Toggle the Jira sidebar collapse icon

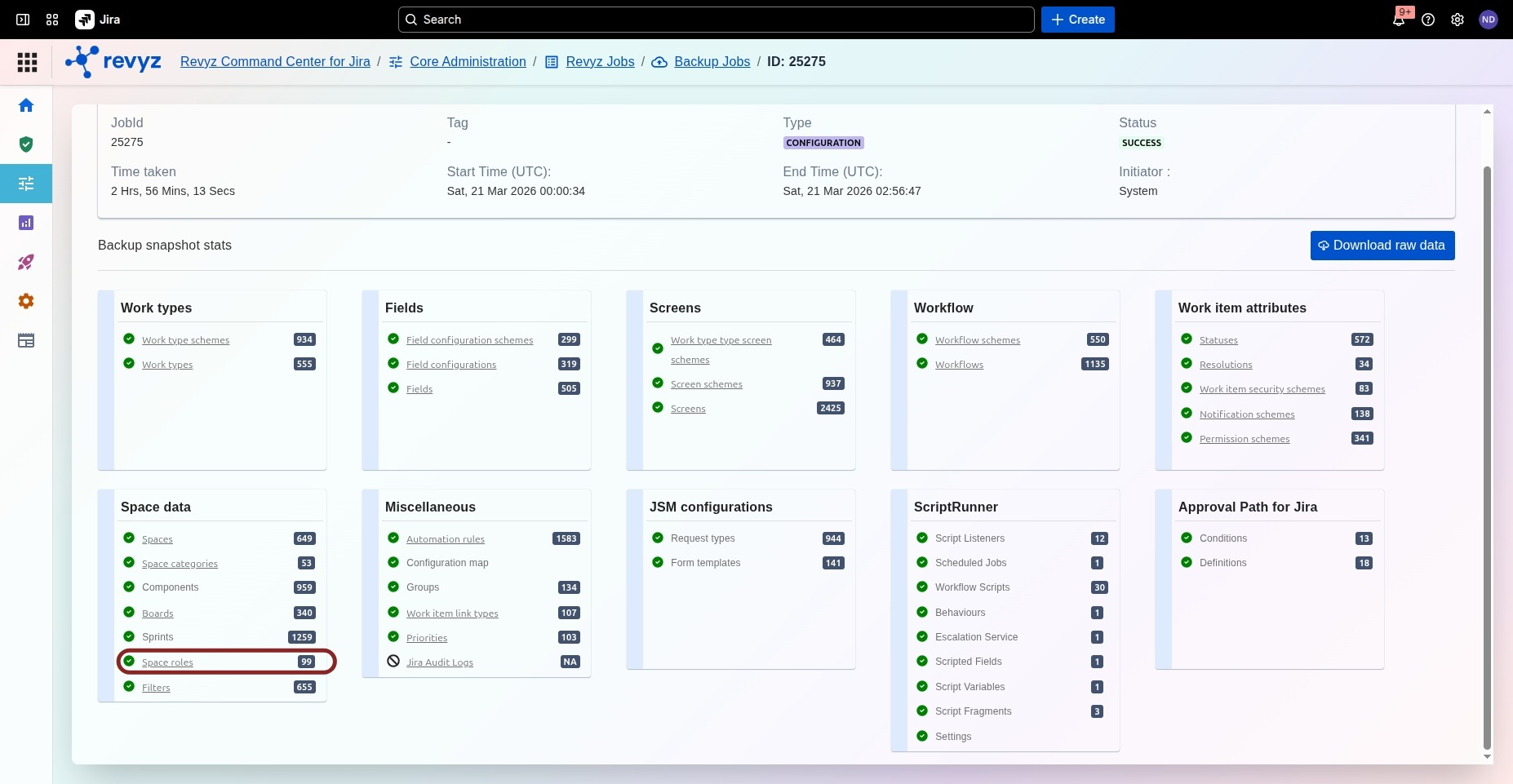click(x=23, y=20)
